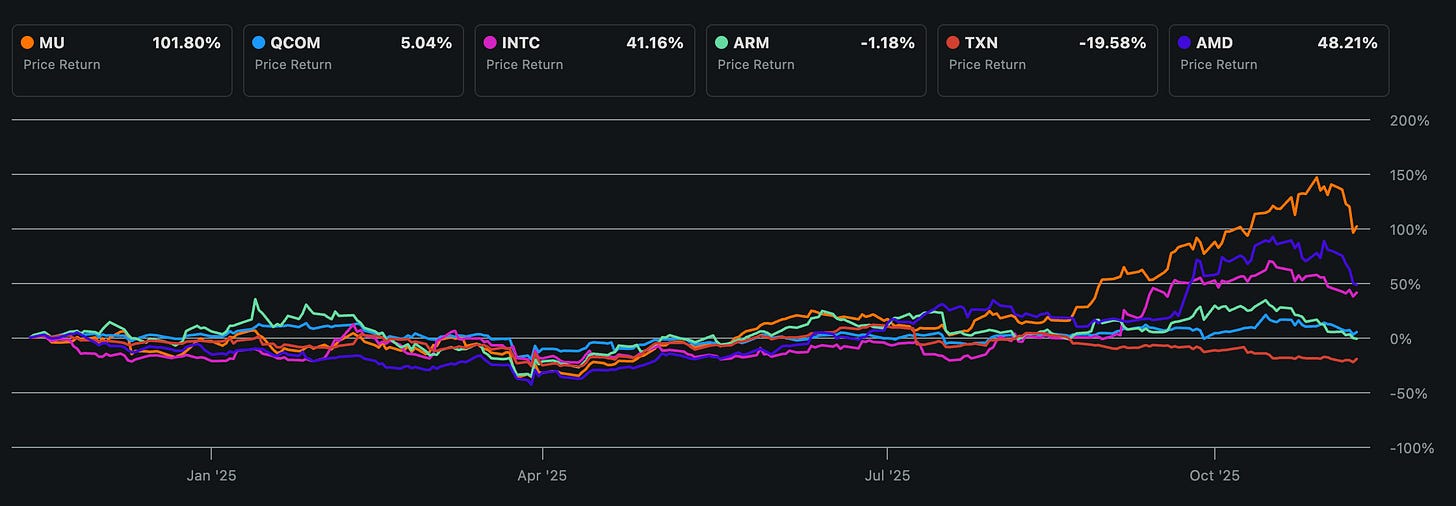Click the Jan '25 axis label

click(x=211, y=475)
